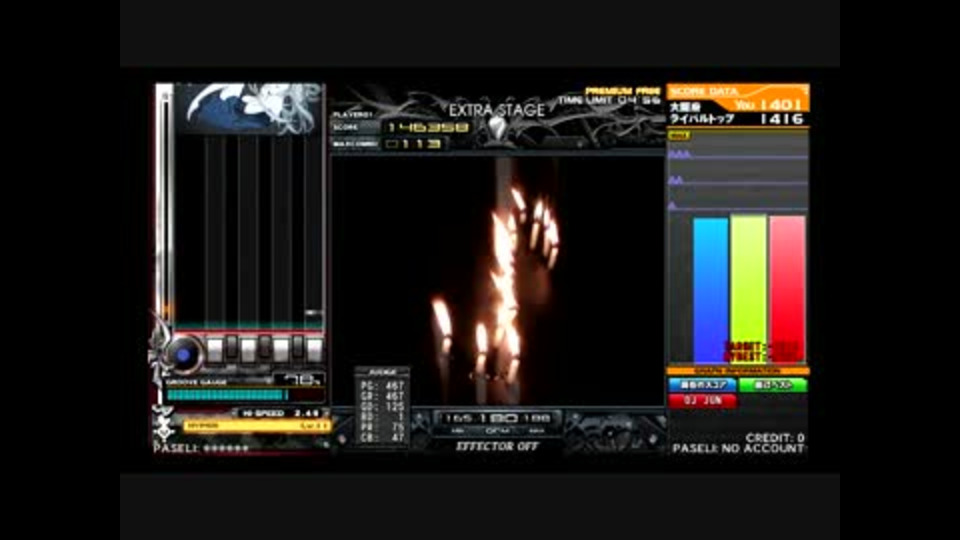Click the CREDIT: 0 text
960x540 pixels.
click(774, 438)
